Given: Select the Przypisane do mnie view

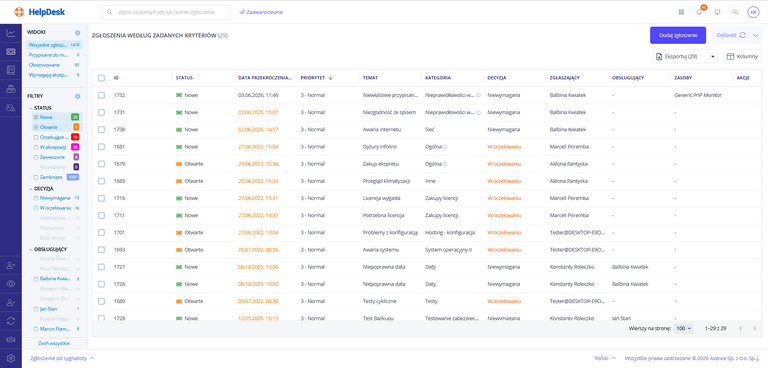Looking at the screenshot, I should (x=54, y=55).
